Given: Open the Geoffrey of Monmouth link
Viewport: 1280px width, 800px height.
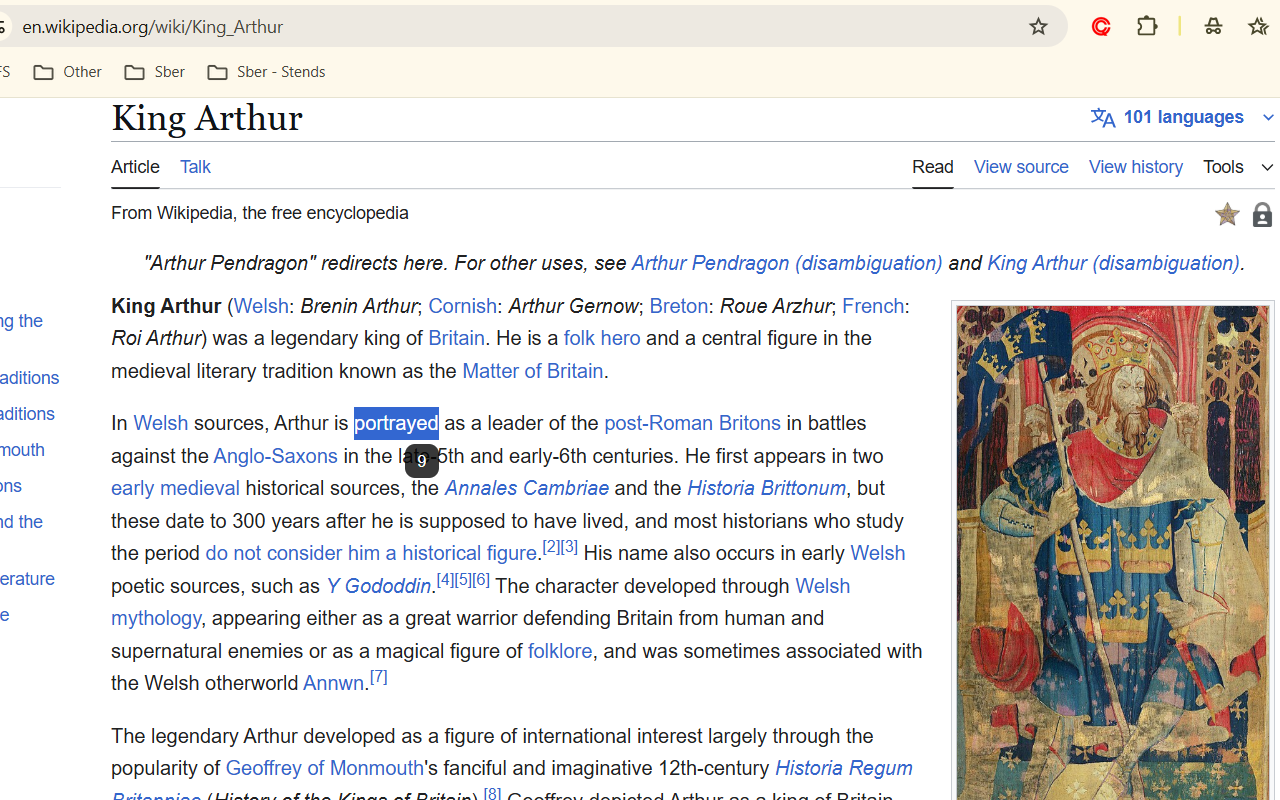Looking at the screenshot, I should 324,768.
